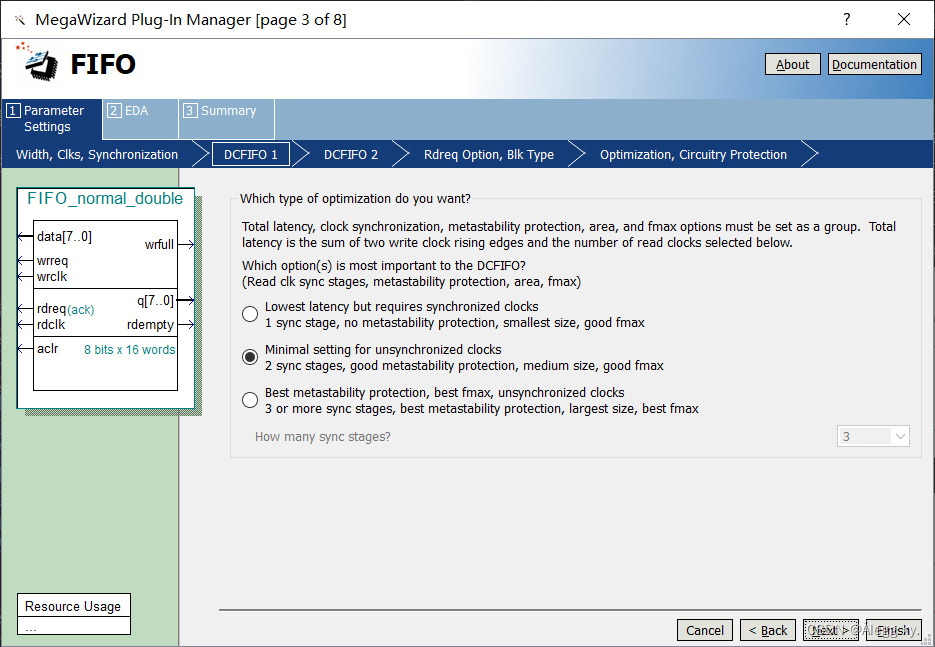Switch to the EDA tab
Image resolution: width=935 pixels, height=647 pixels.
141,119
